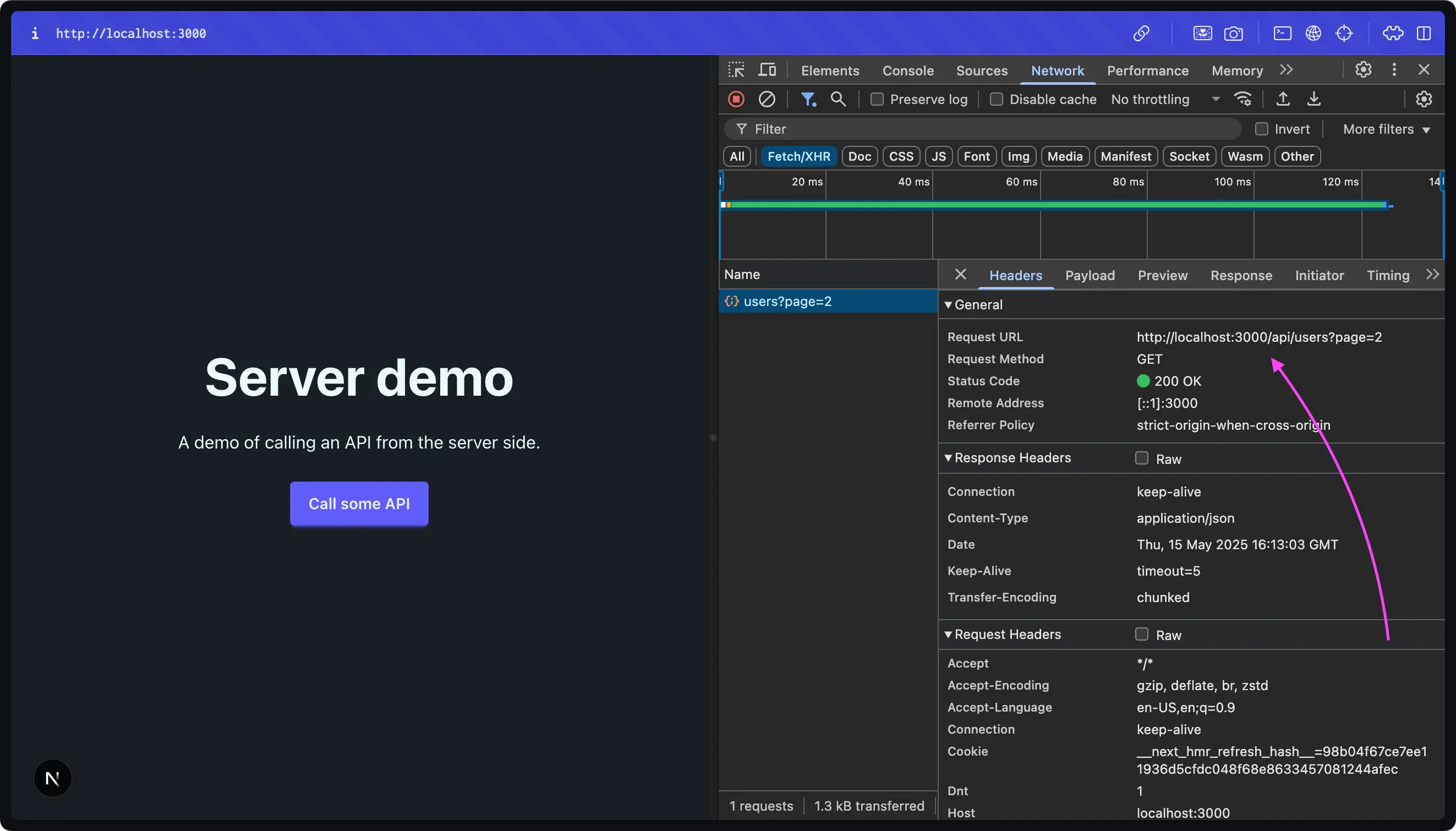The width and height of the screenshot is (1456, 831).
Task: Click the green request bar in the timeline
Action: click(1058, 204)
